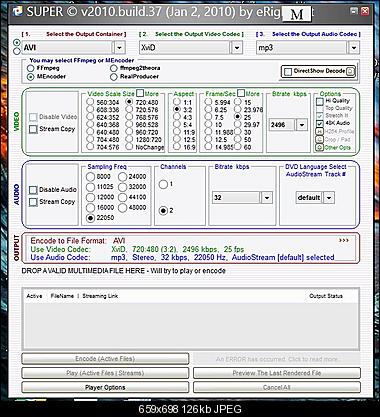The height and width of the screenshot is (417, 380).
Task: Open the XviD video codec dropdown
Action: tap(237, 47)
